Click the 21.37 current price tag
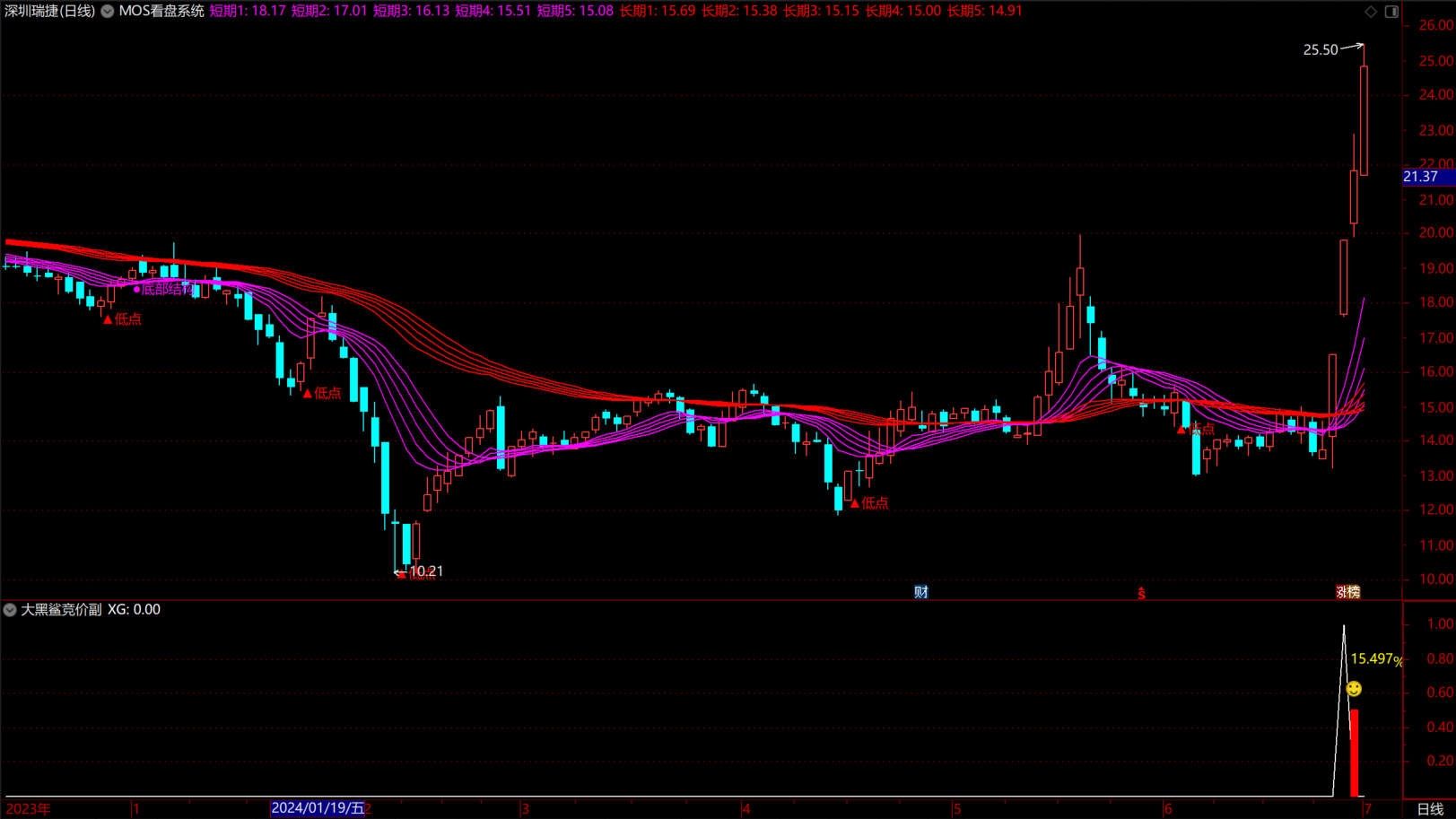 tap(1426, 177)
